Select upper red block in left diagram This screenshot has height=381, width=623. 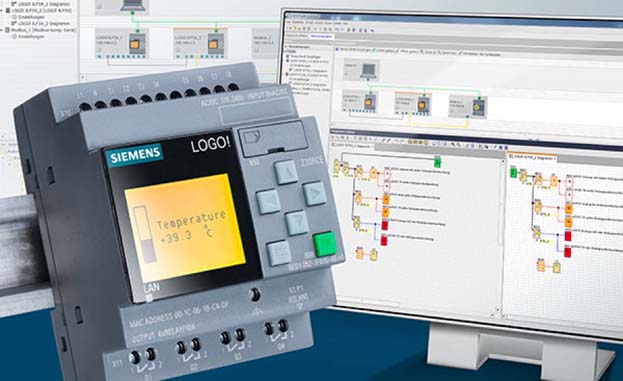pos(385,225)
